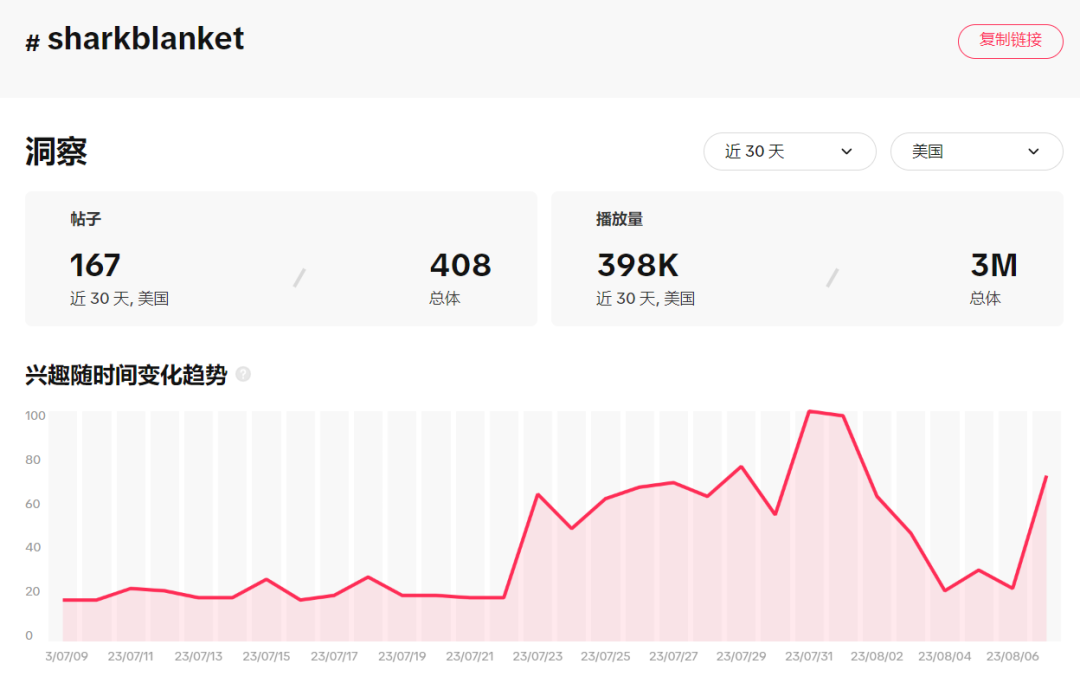
Task: Click the 23/07/23 date label on the axis
Action: tap(538, 657)
